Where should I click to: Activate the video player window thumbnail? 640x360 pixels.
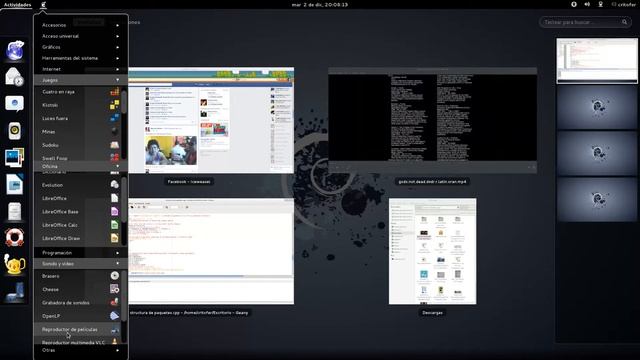tap(433, 120)
